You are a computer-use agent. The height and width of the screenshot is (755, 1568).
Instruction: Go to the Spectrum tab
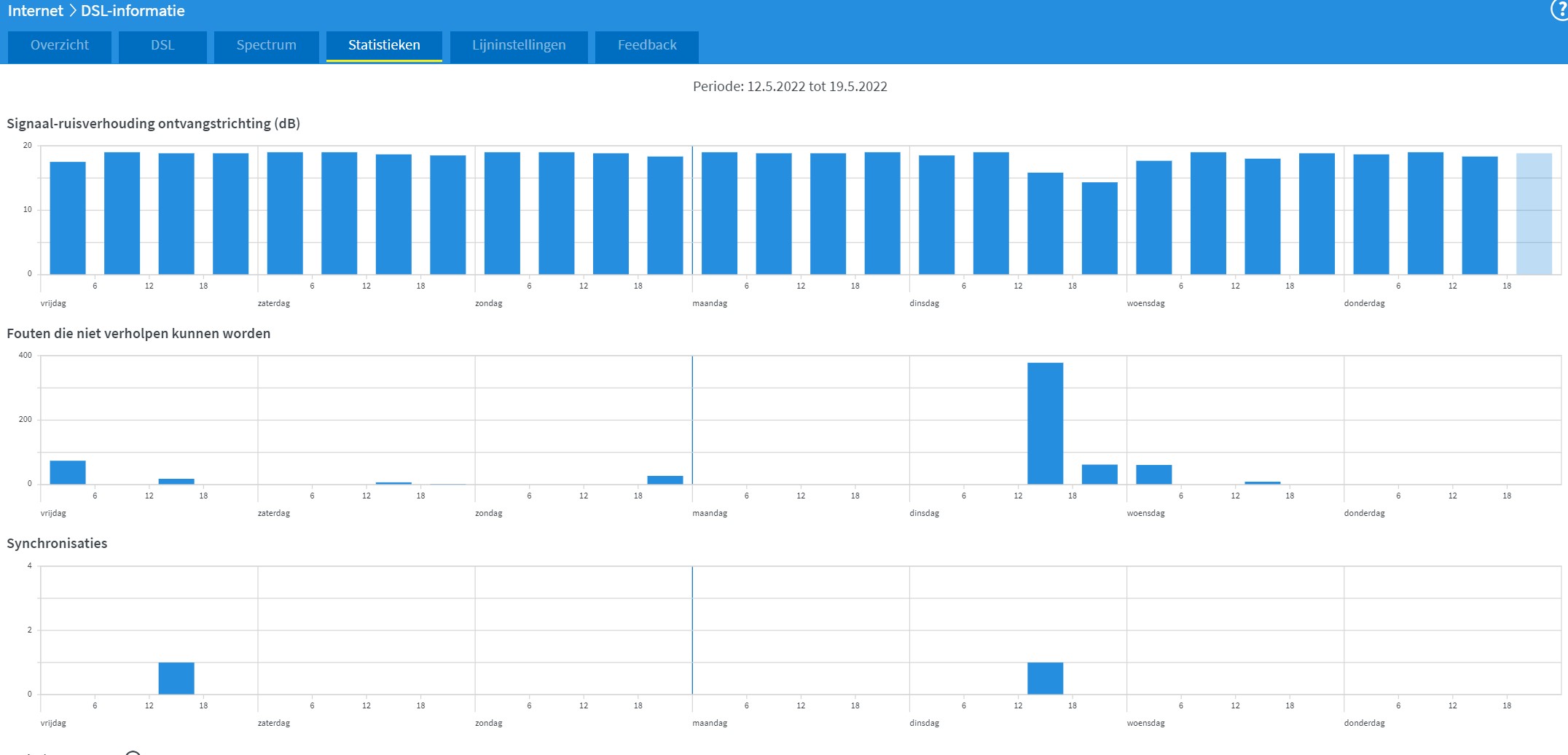(266, 46)
